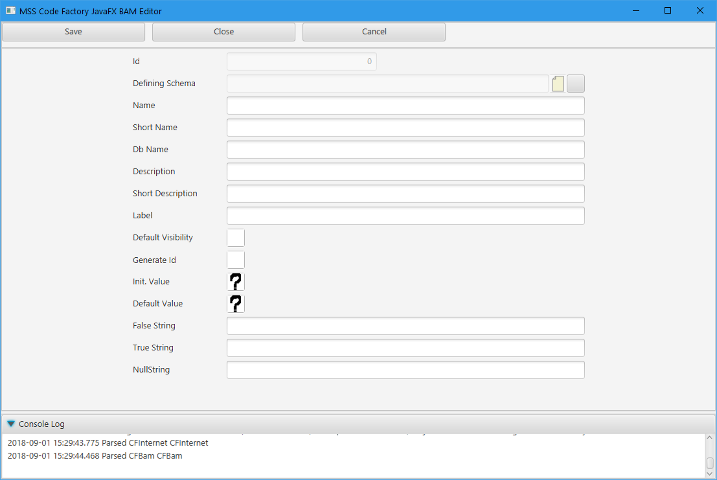Viewport: 717px width, 480px height.
Task: Focus the False String field
Action: pos(405,326)
